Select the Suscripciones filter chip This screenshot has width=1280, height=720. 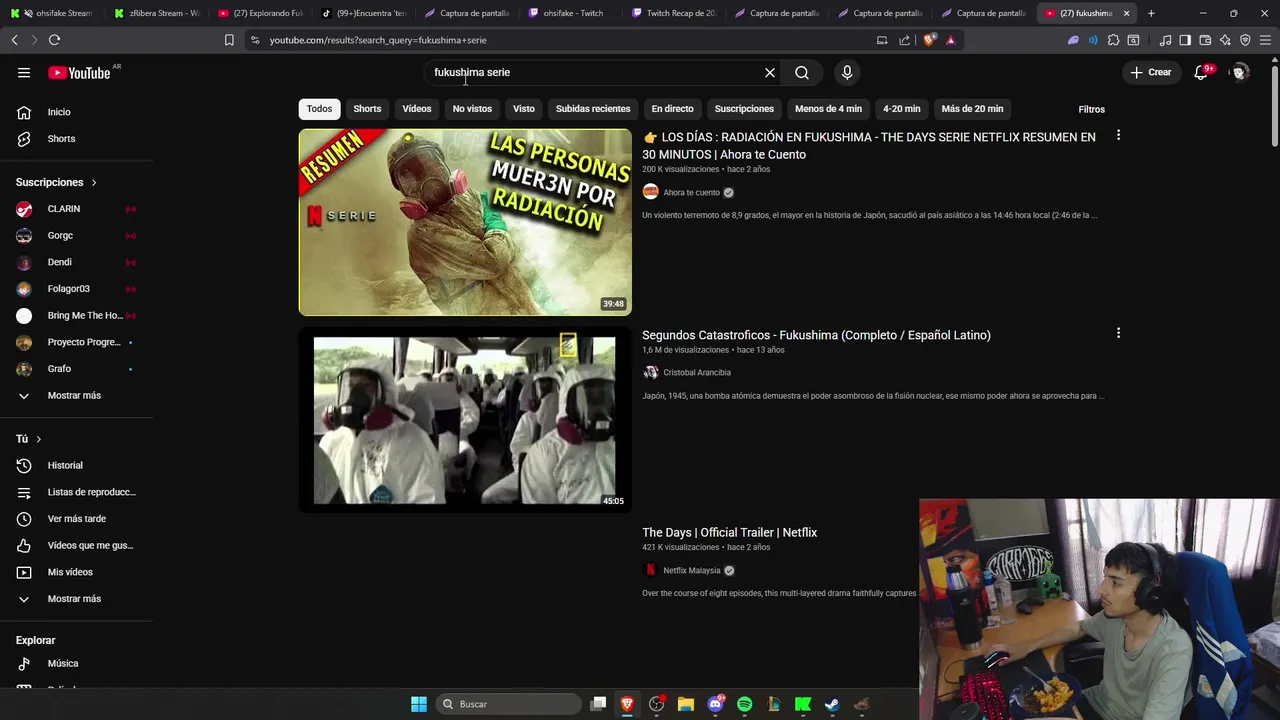(744, 109)
